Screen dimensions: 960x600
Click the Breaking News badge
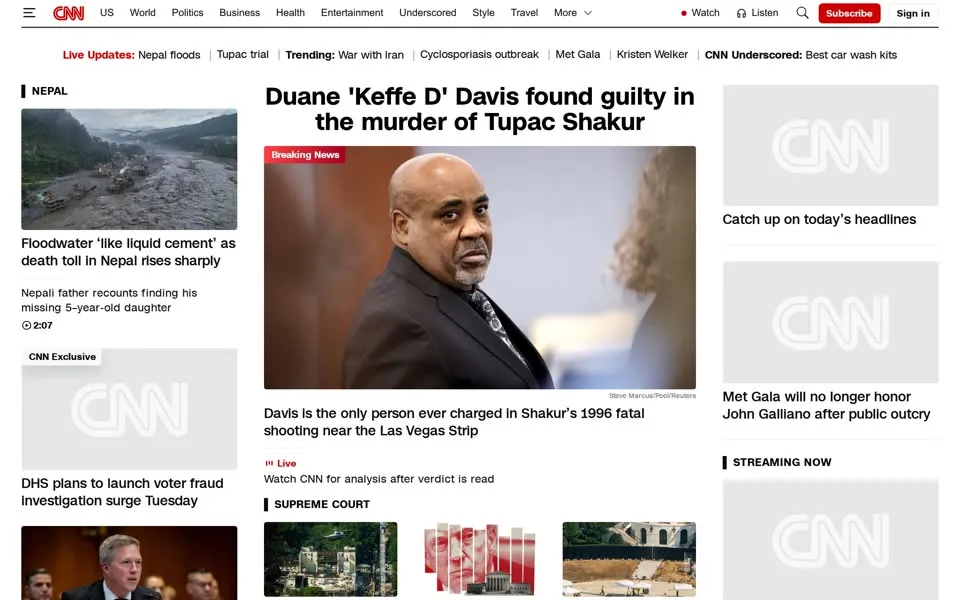coord(305,155)
